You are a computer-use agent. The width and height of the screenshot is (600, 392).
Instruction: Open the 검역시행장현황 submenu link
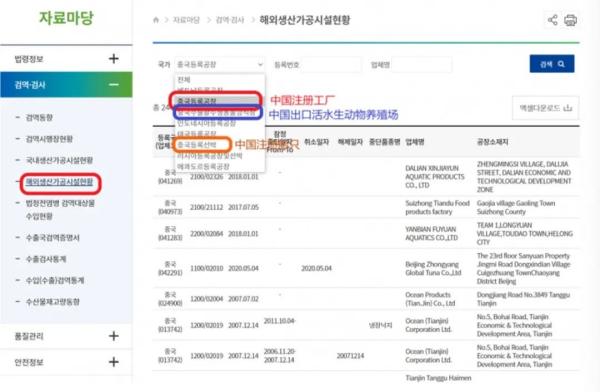(x=49, y=139)
